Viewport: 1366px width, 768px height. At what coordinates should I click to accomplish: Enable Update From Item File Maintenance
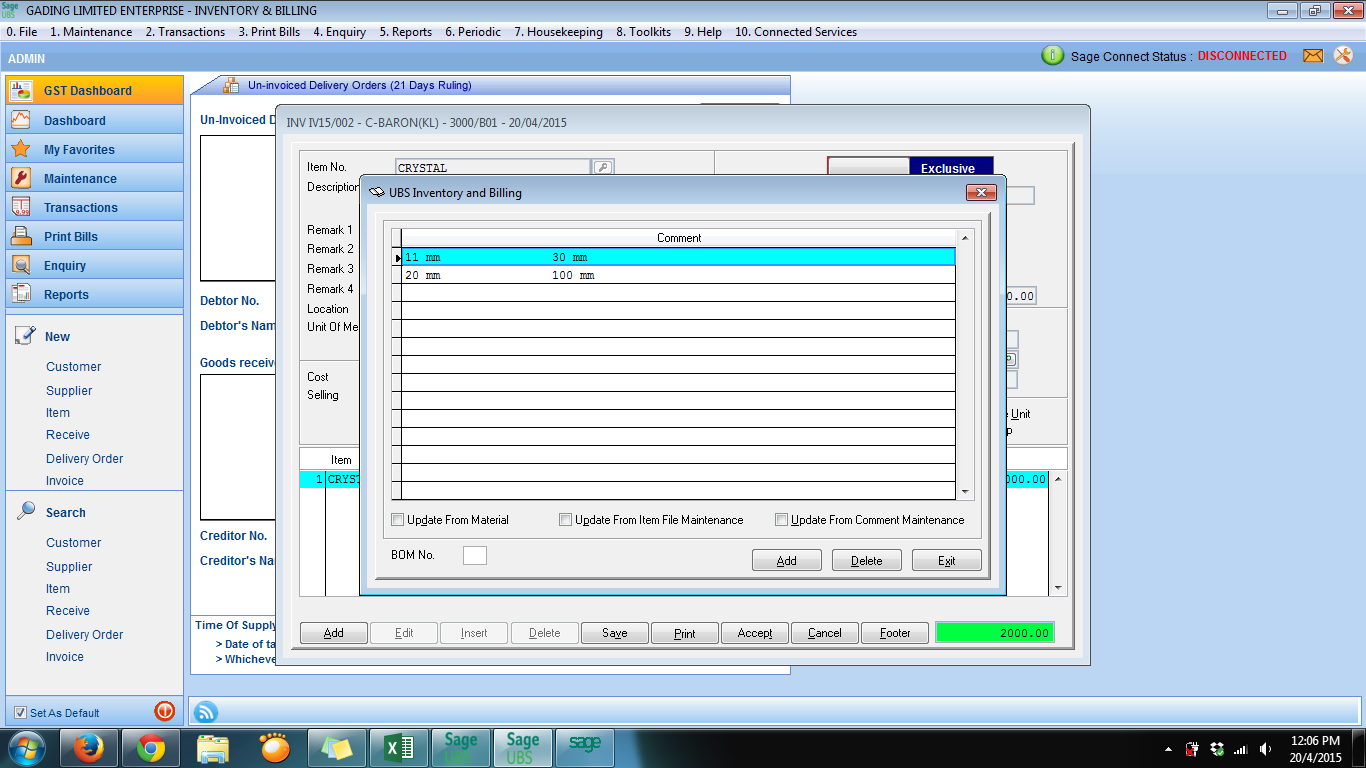565,520
